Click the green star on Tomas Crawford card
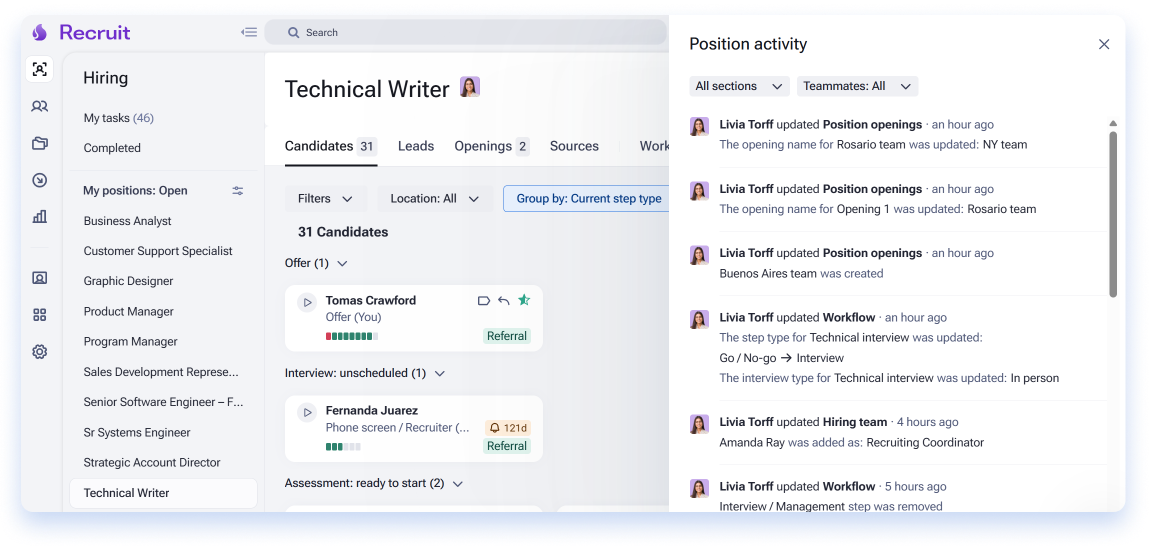Image resolution: width=1159 pixels, height=546 pixels. (x=524, y=300)
